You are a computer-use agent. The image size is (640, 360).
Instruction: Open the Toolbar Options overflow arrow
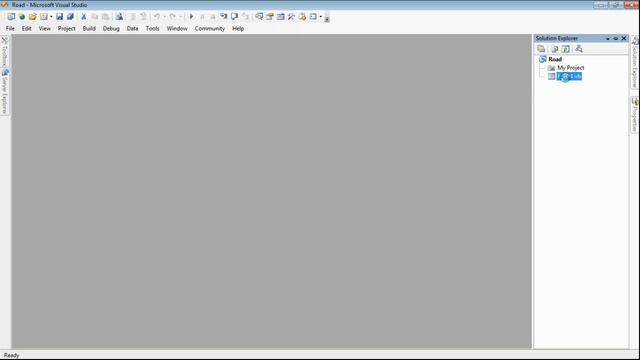point(327,18)
